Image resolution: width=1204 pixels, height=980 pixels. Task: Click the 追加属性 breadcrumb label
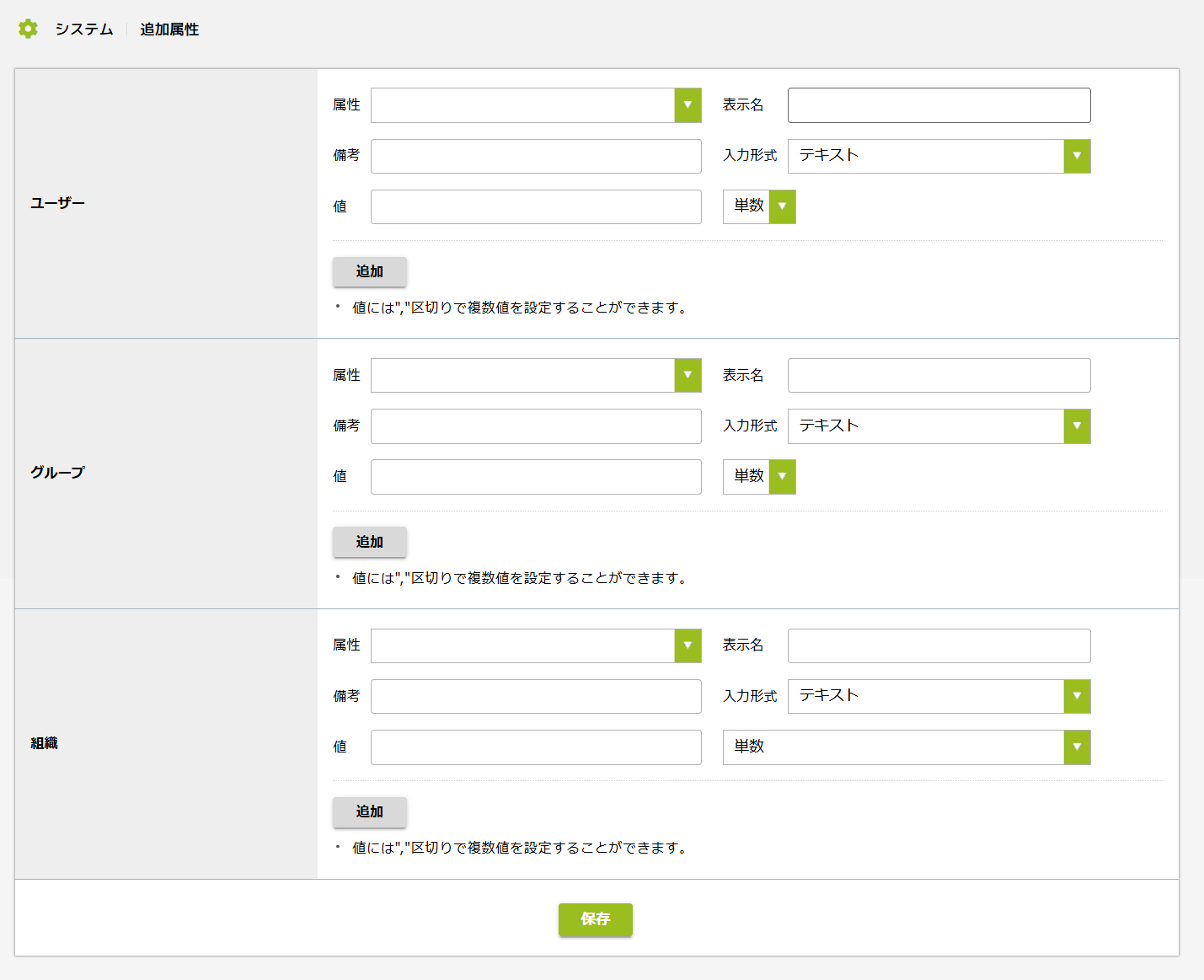[169, 29]
